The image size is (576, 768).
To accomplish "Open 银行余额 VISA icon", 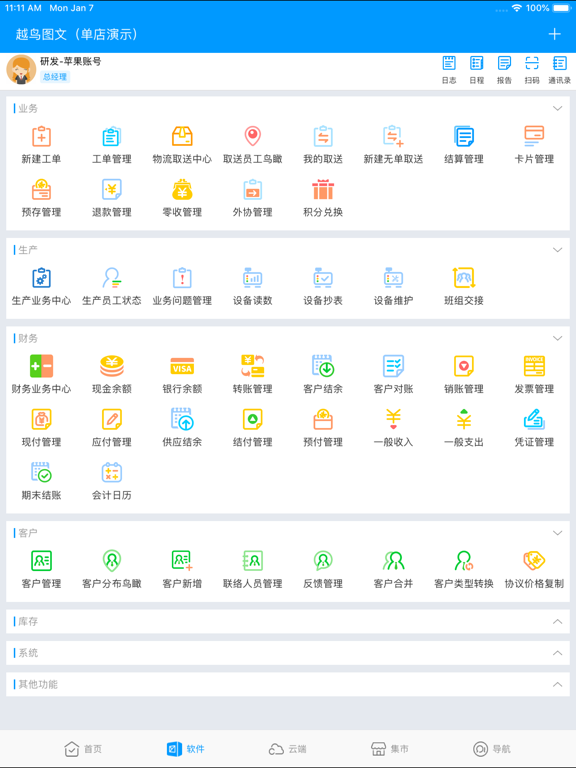I will tap(182, 366).
